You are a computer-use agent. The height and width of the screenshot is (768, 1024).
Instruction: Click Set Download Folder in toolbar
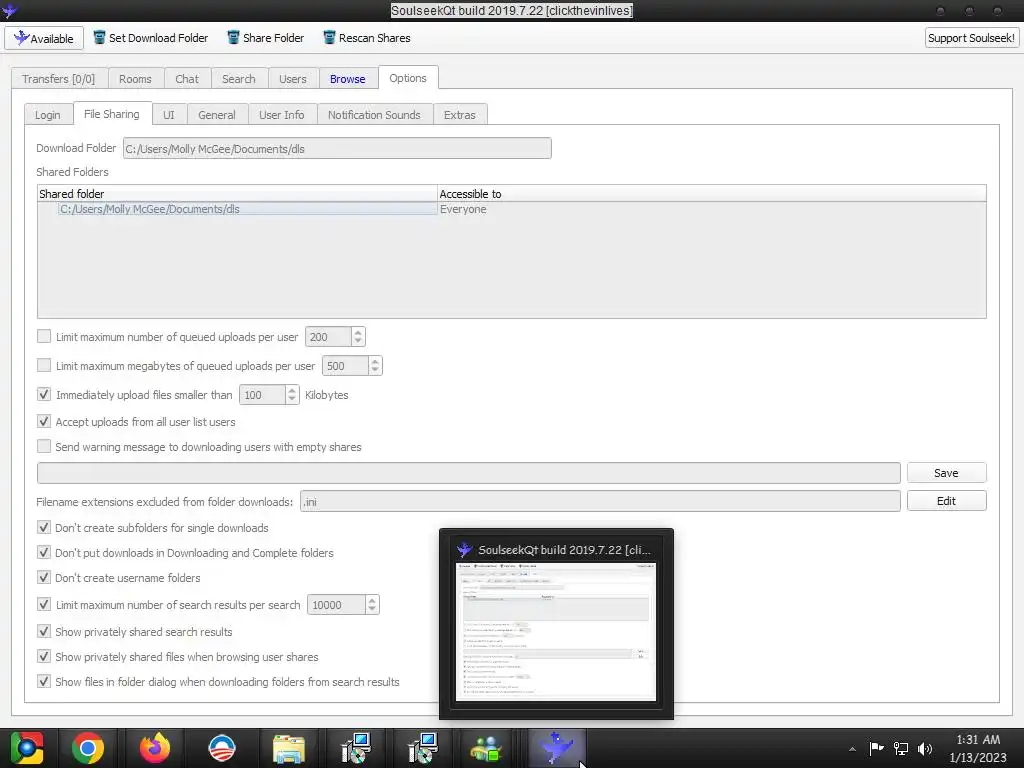[150, 38]
